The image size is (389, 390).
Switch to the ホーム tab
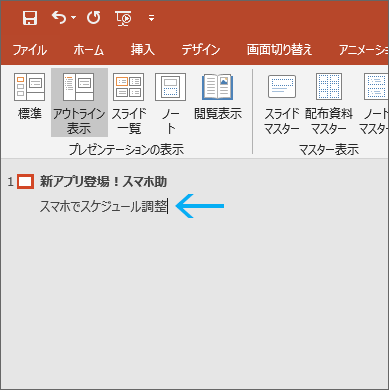[x=89, y=50]
